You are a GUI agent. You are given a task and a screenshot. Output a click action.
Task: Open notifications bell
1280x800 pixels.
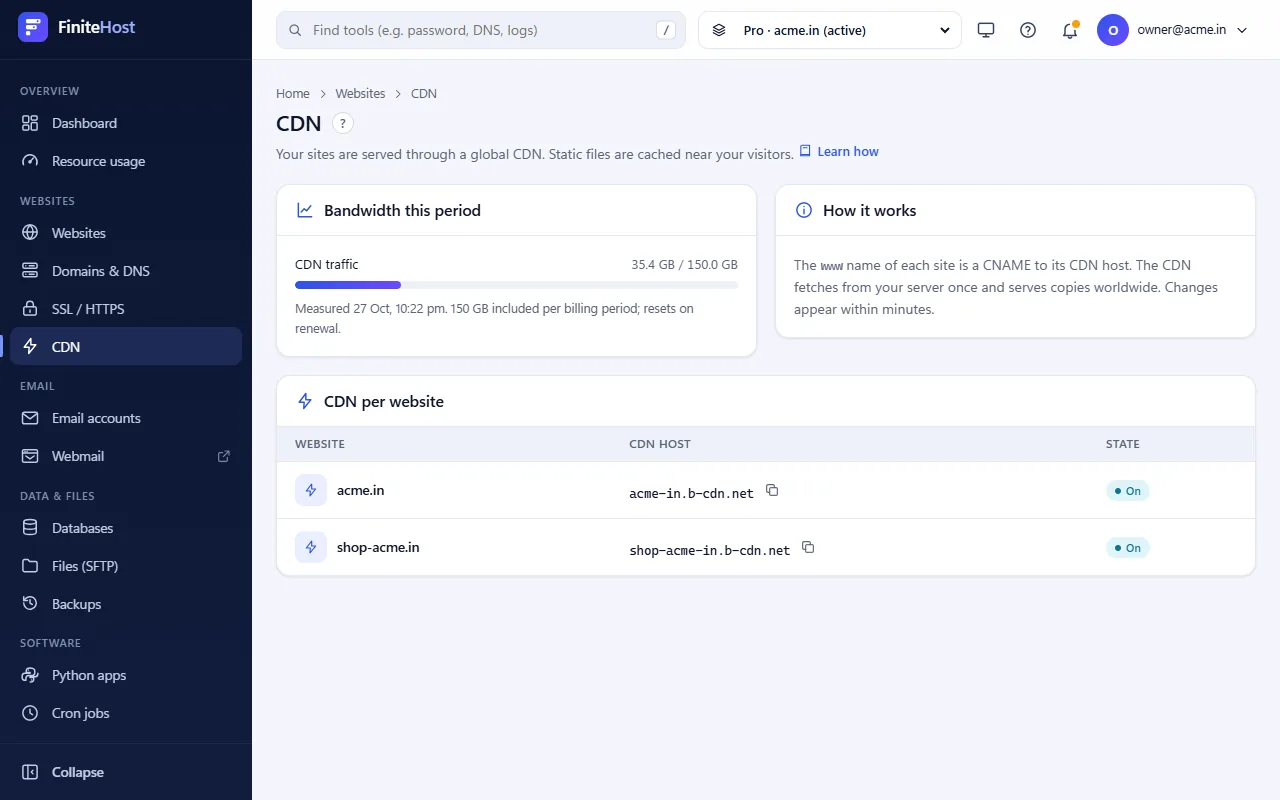tap(1070, 30)
